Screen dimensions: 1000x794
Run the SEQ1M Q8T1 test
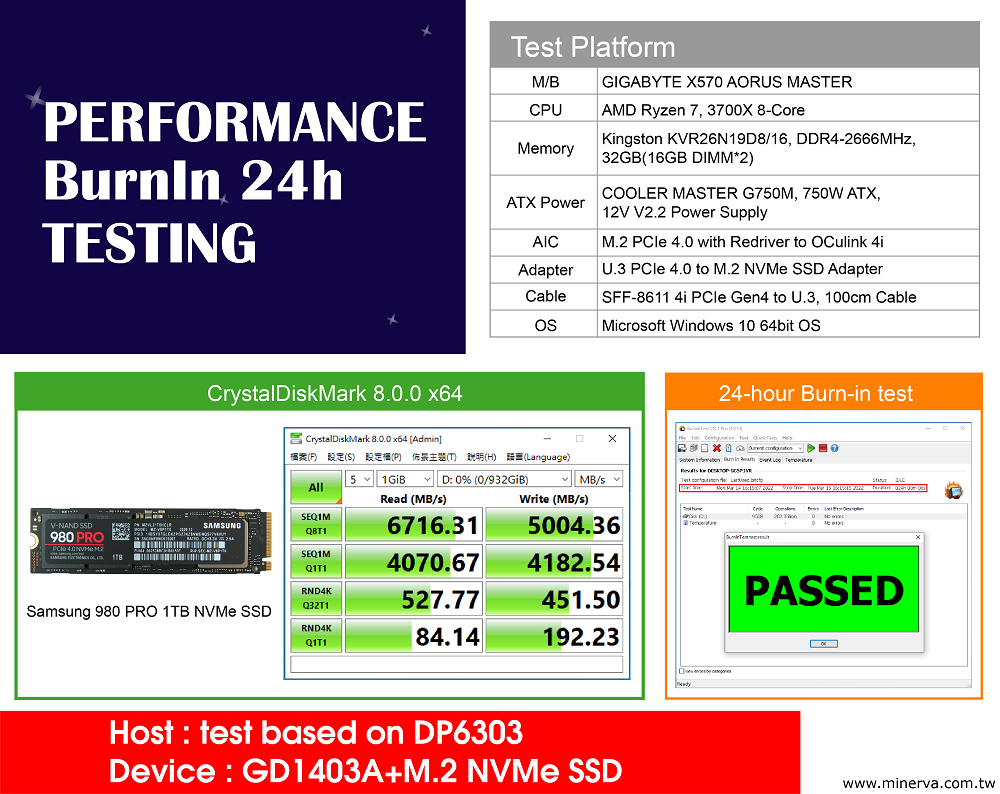point(316,524)
